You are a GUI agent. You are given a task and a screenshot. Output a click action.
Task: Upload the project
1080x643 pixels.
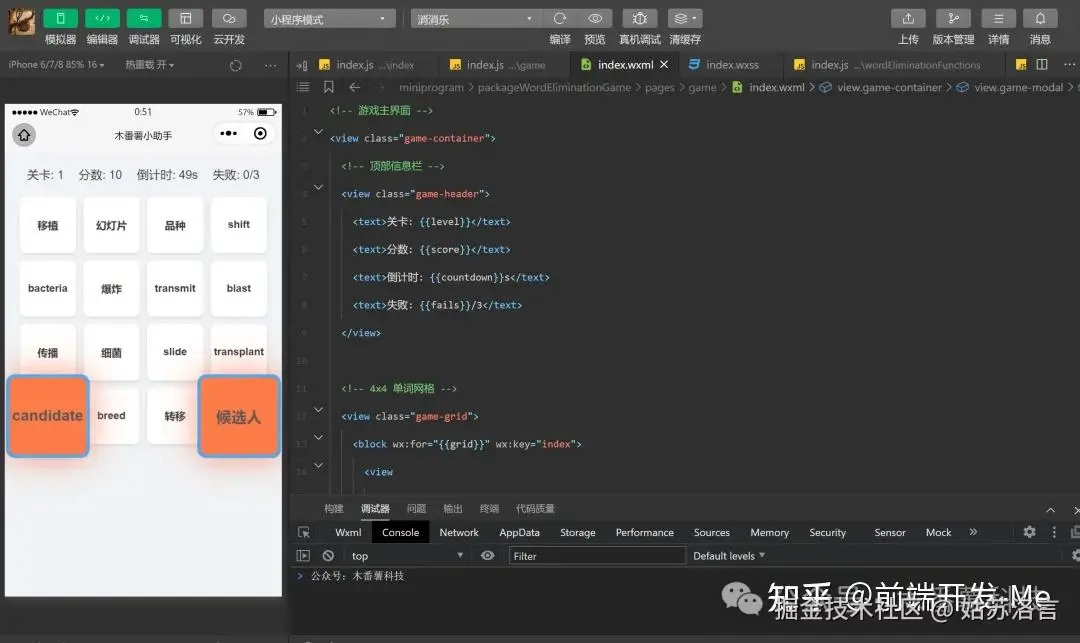(x=908, y=19)
